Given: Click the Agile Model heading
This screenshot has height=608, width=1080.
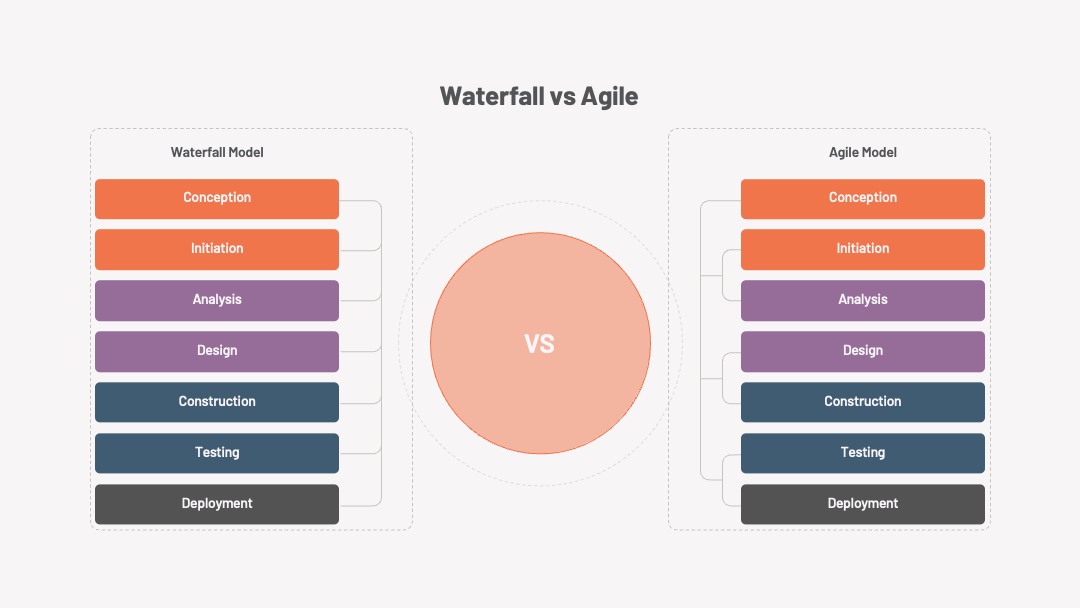Looking at the screenshot, I should (862, 152).
